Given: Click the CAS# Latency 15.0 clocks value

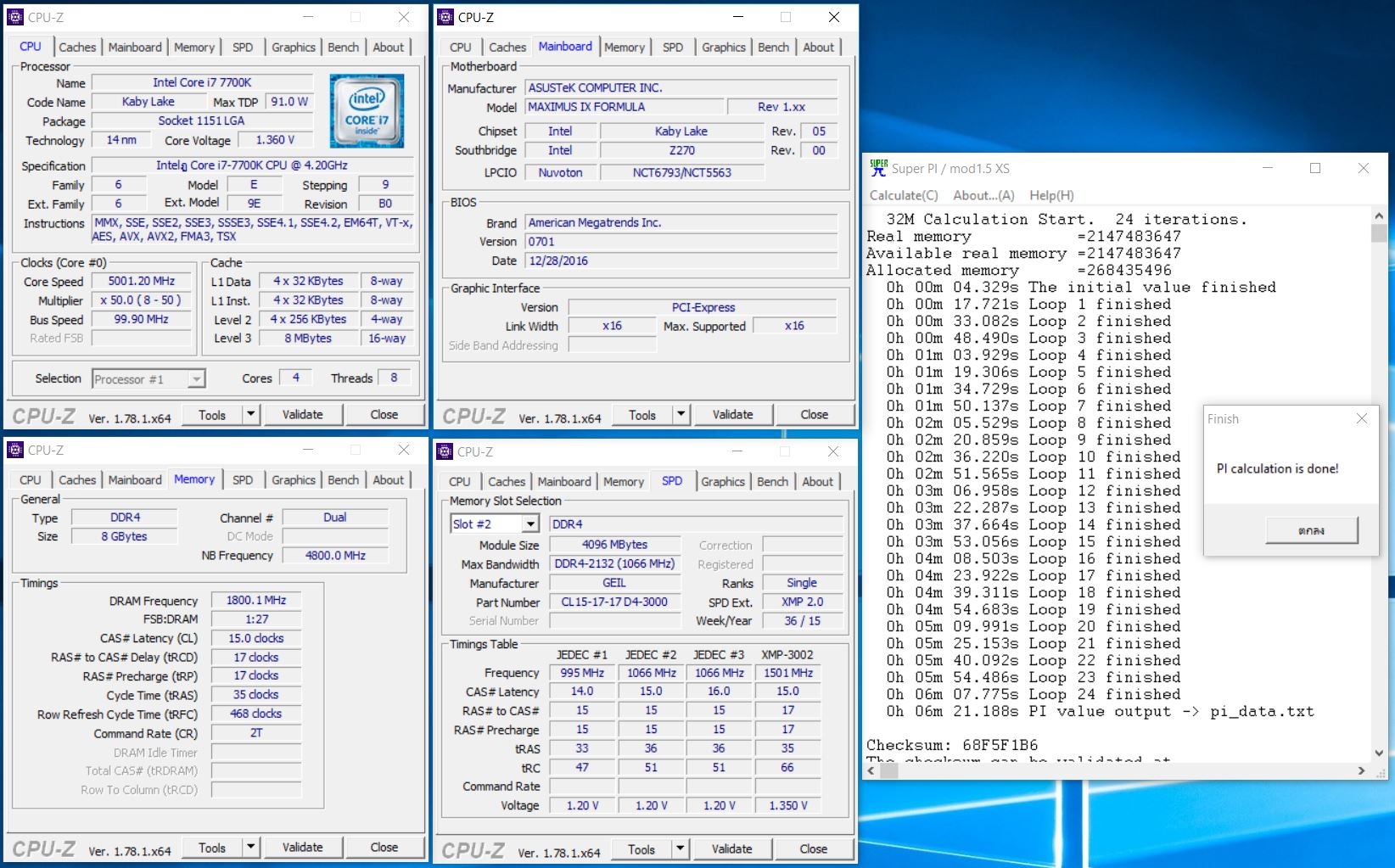Looking at the screenshot, I should point(256,638).
